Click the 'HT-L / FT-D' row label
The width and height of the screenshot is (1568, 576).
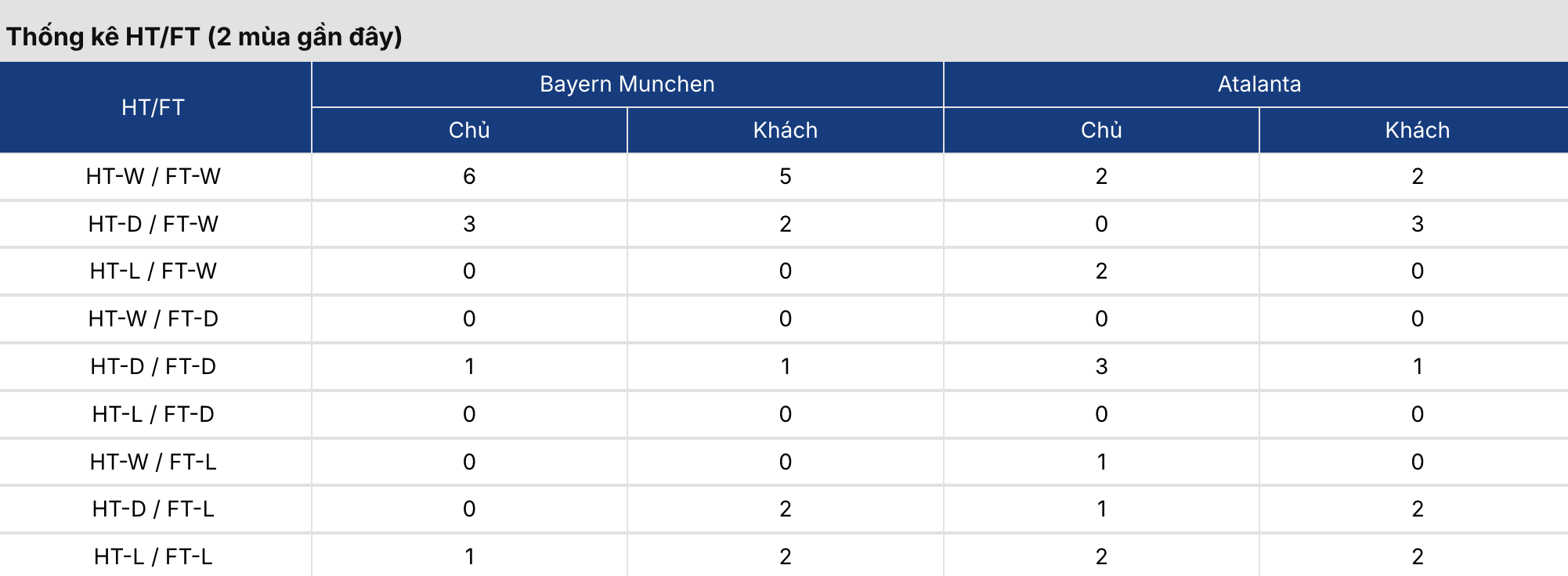click(x=154, y=414)
